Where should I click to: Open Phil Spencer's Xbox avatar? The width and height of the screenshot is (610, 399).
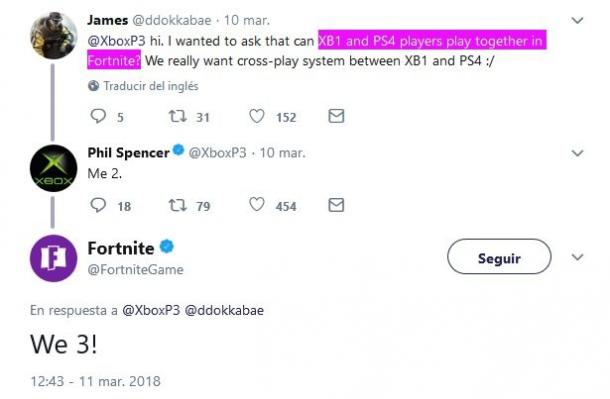[x=54, y=168]
